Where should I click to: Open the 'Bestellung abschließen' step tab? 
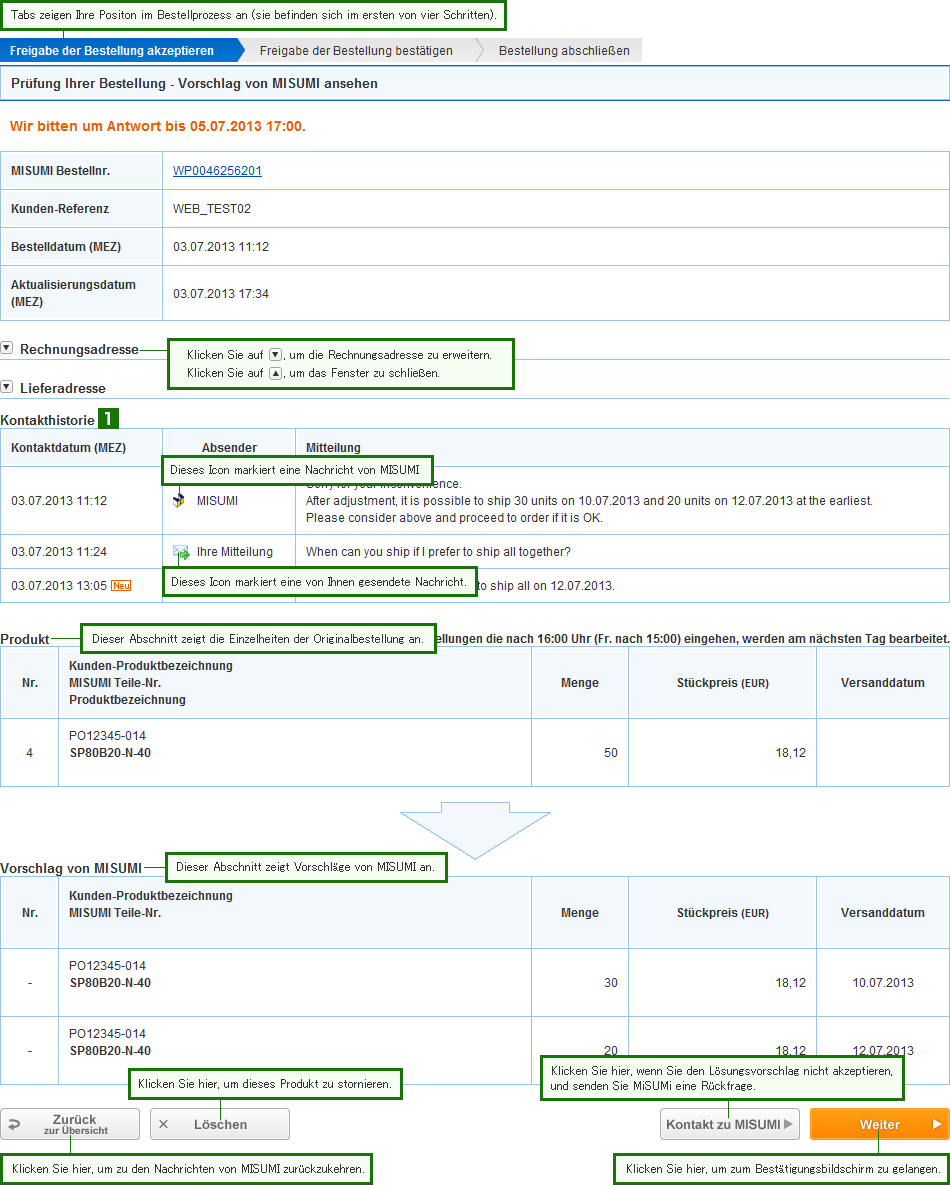(x=564, y=51)
